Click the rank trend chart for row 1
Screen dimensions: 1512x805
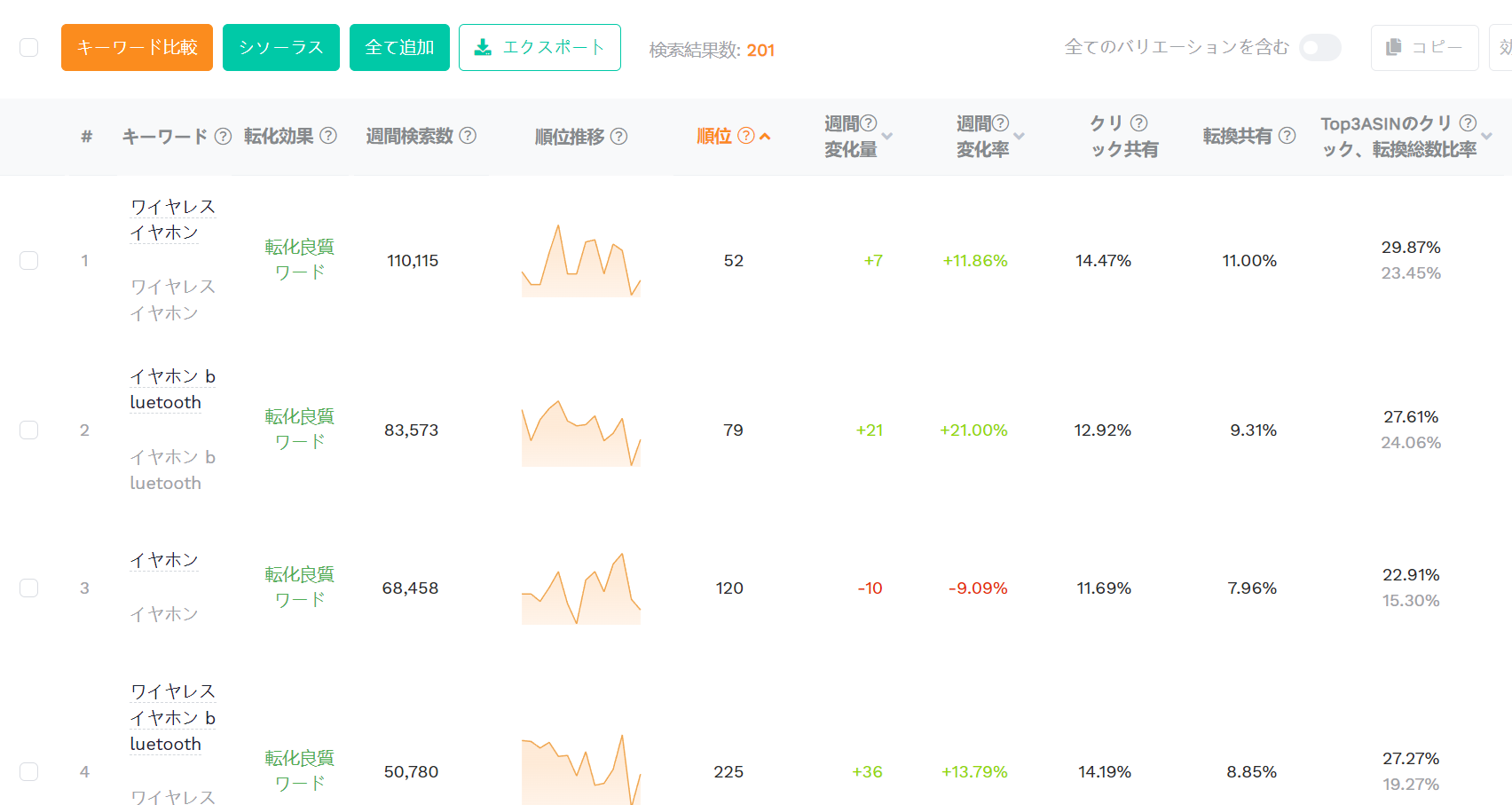(x=581, y=261)
